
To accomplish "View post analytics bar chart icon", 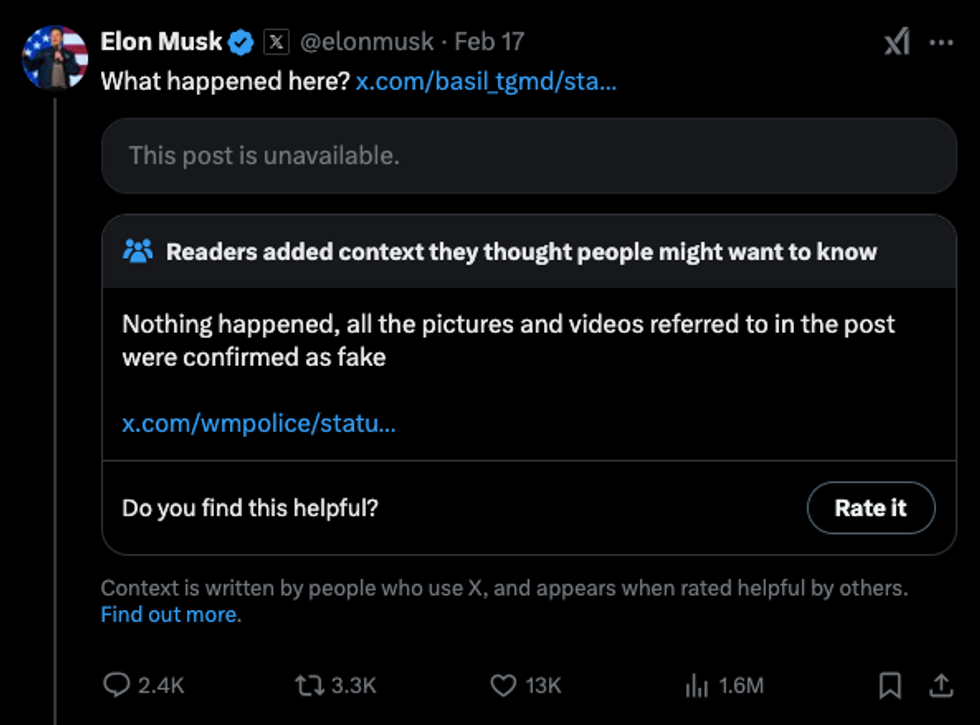I will (x=696, y=685).
